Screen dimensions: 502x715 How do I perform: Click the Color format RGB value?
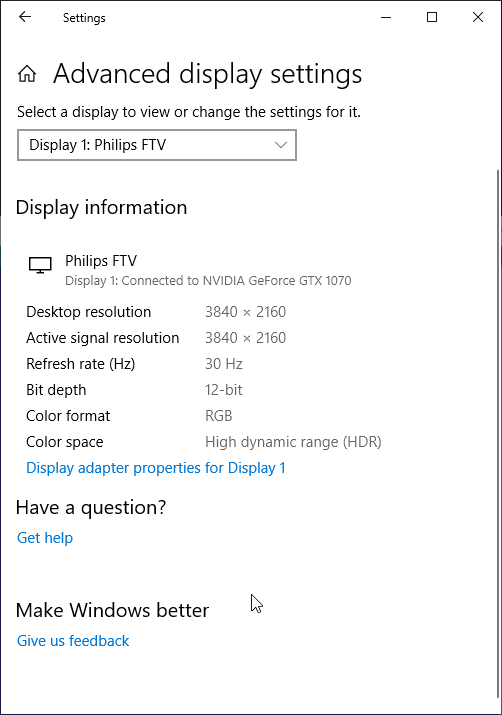219,416
